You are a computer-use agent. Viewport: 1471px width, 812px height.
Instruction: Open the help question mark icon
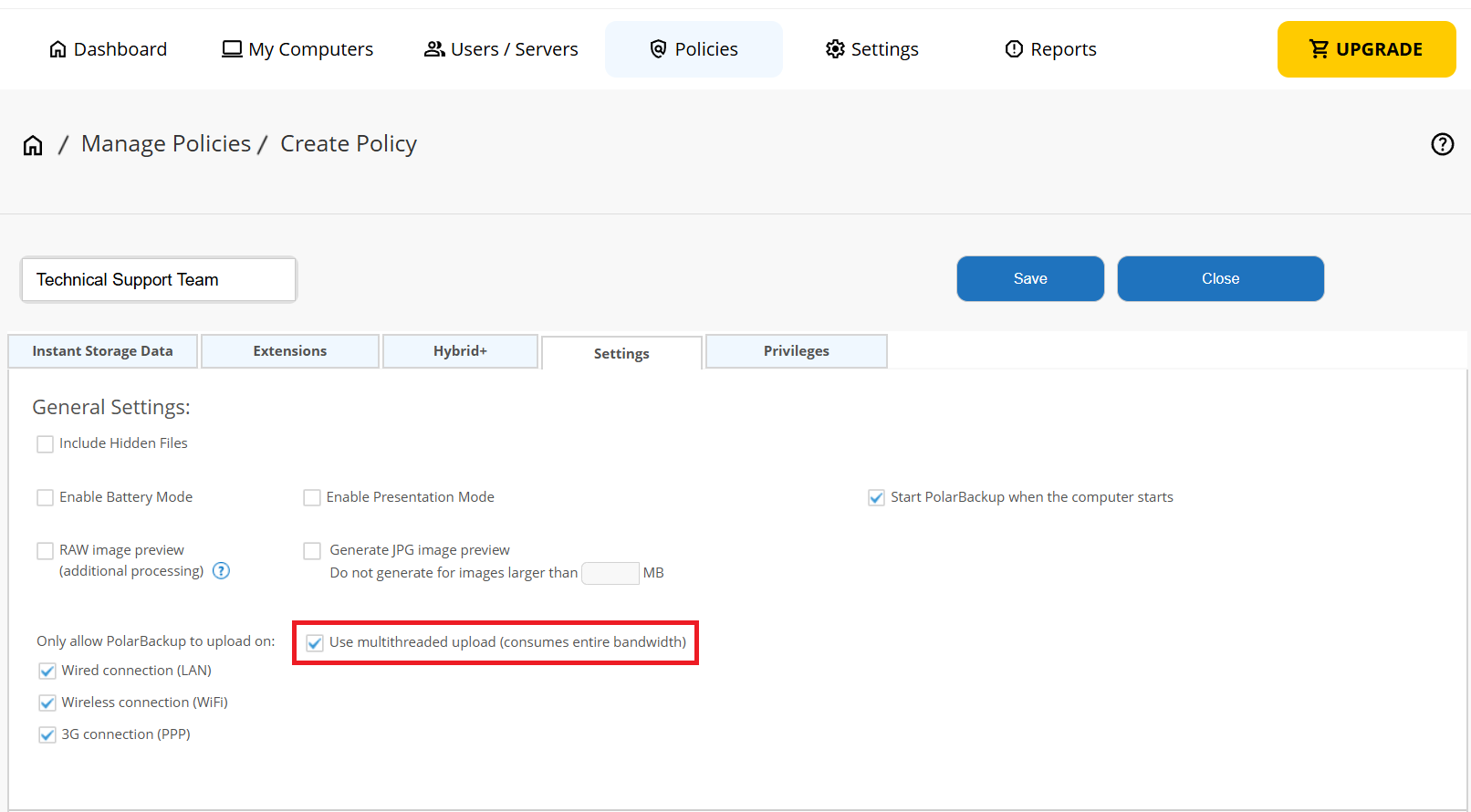1442,144
